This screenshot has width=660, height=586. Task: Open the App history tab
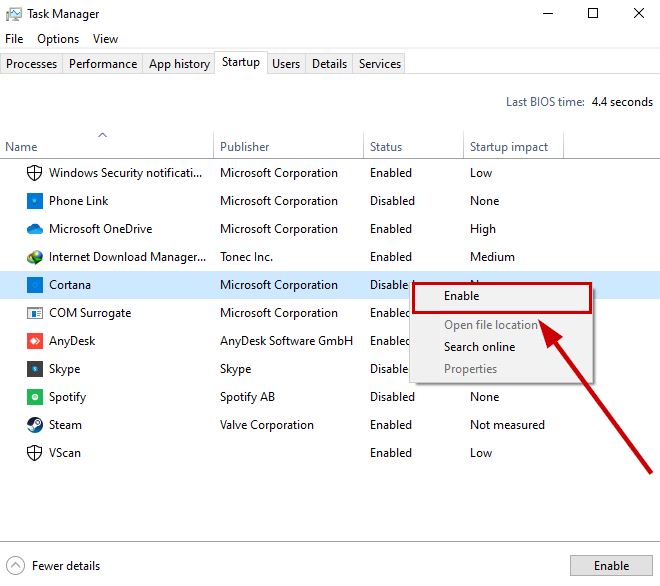[179, 64]
